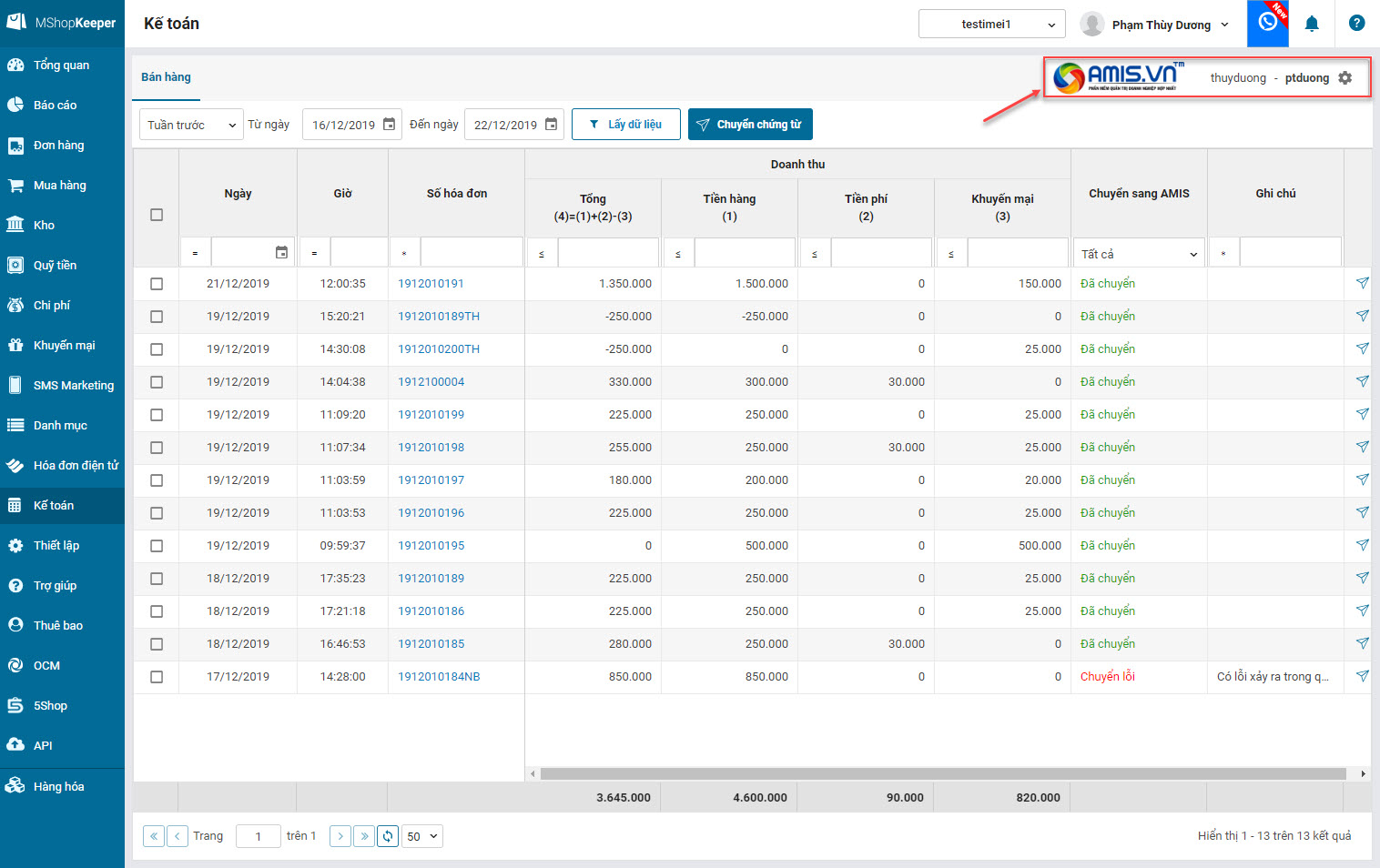1380x868 pixels.
Task: Click the AMIS connection settings gear
Action: click(x=1345, y=78)
